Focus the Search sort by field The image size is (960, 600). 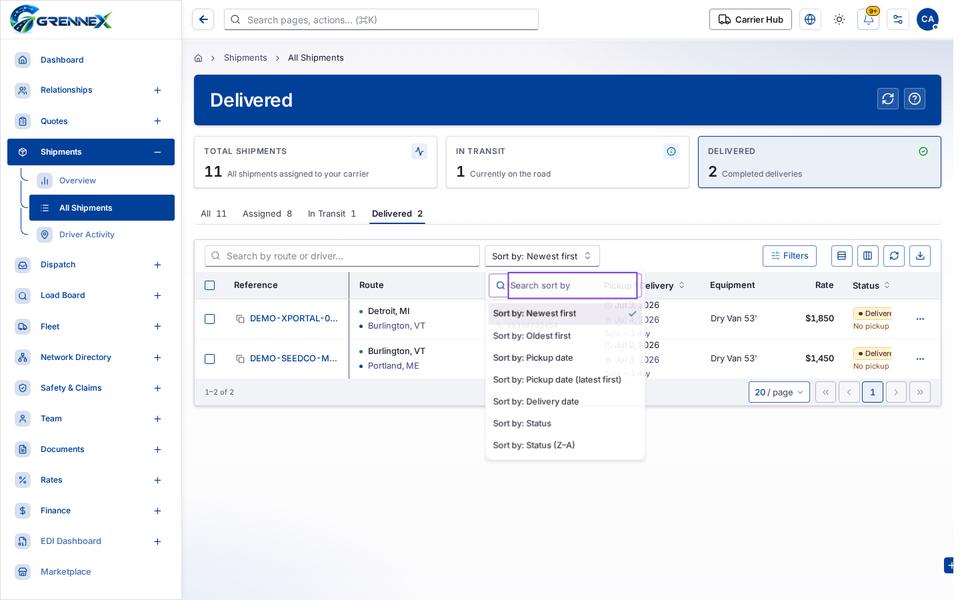coord(572,286)
